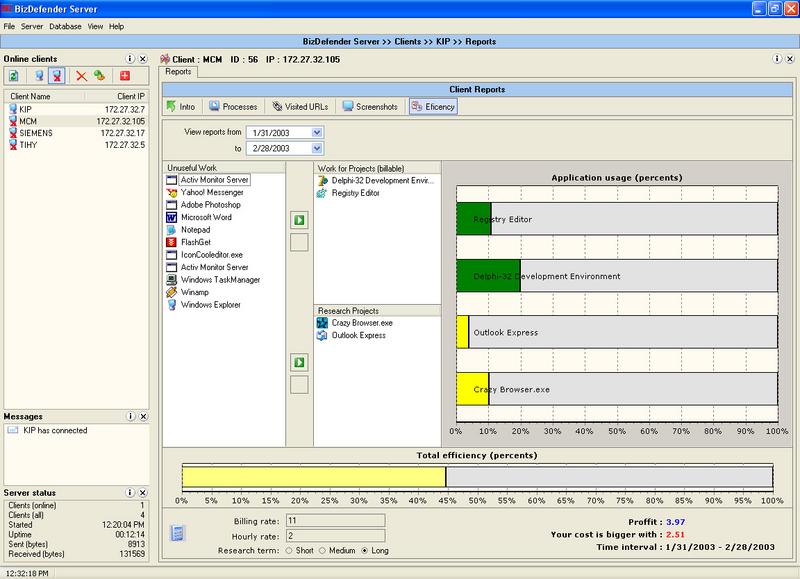Select Crazy Browser.exe in Research Projects

click(362, 323)
